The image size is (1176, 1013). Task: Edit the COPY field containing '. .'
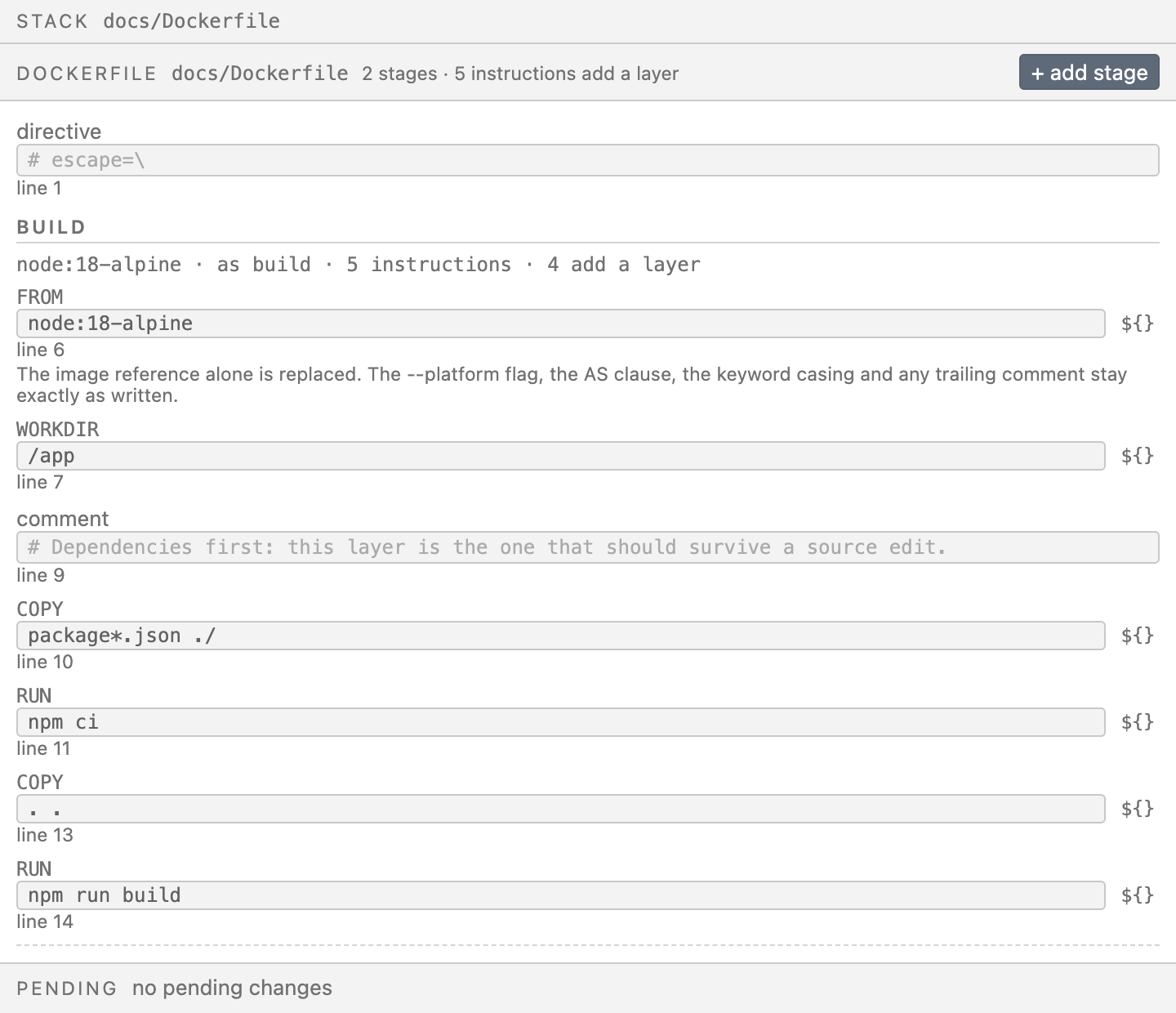click(561, 809)
